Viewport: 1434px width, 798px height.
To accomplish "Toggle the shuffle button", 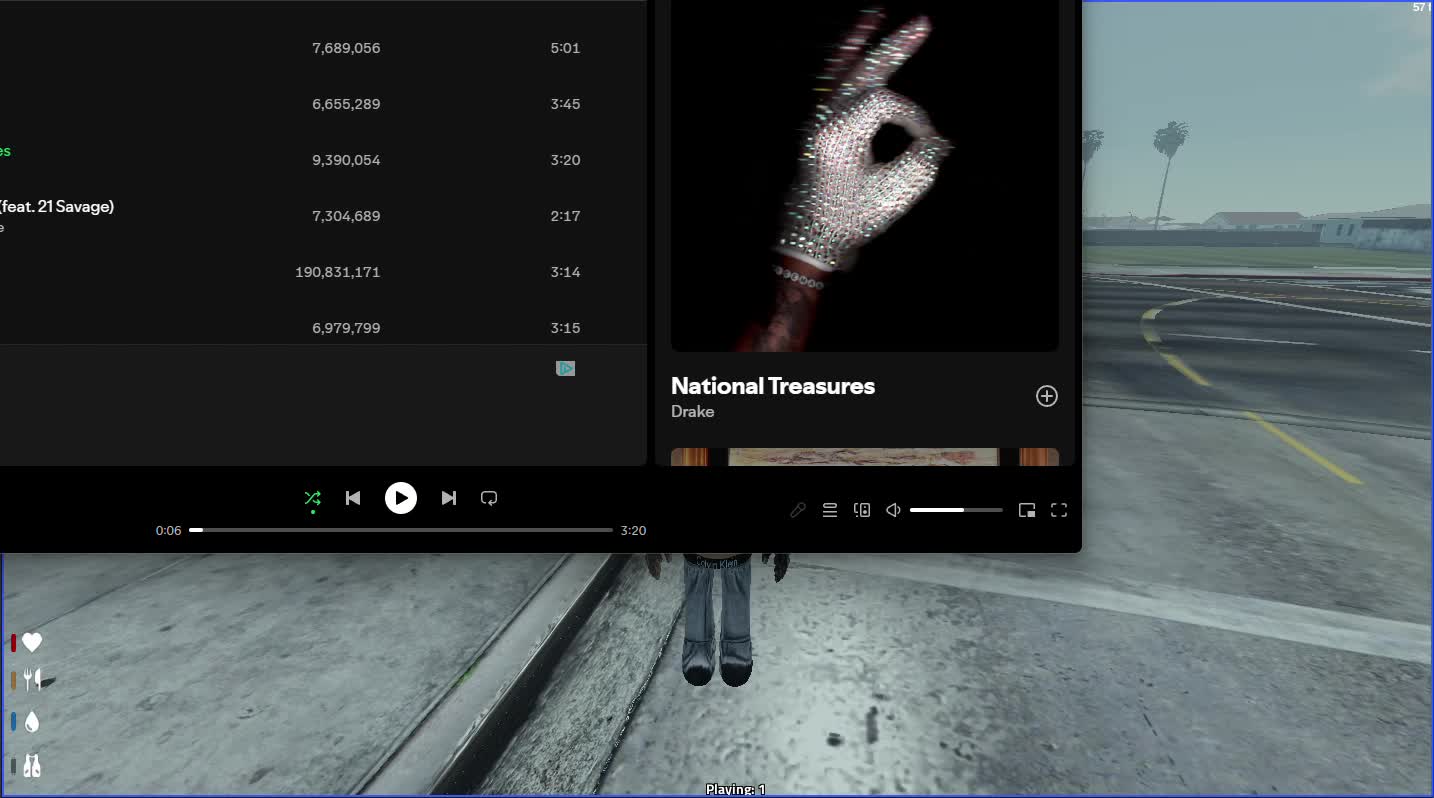I will (x=312, y=498).
